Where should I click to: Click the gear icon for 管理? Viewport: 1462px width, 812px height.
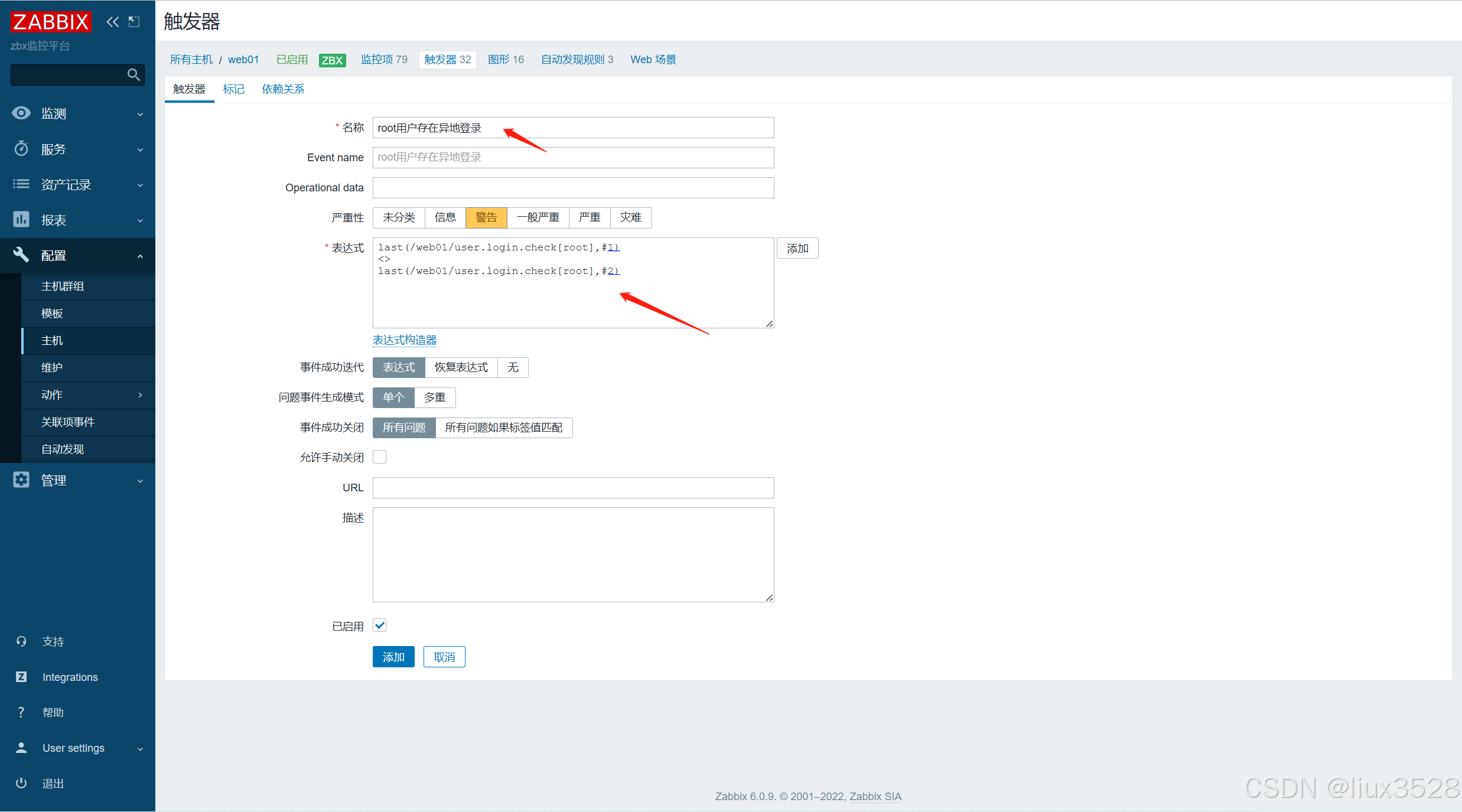click(x=21, y=480)
